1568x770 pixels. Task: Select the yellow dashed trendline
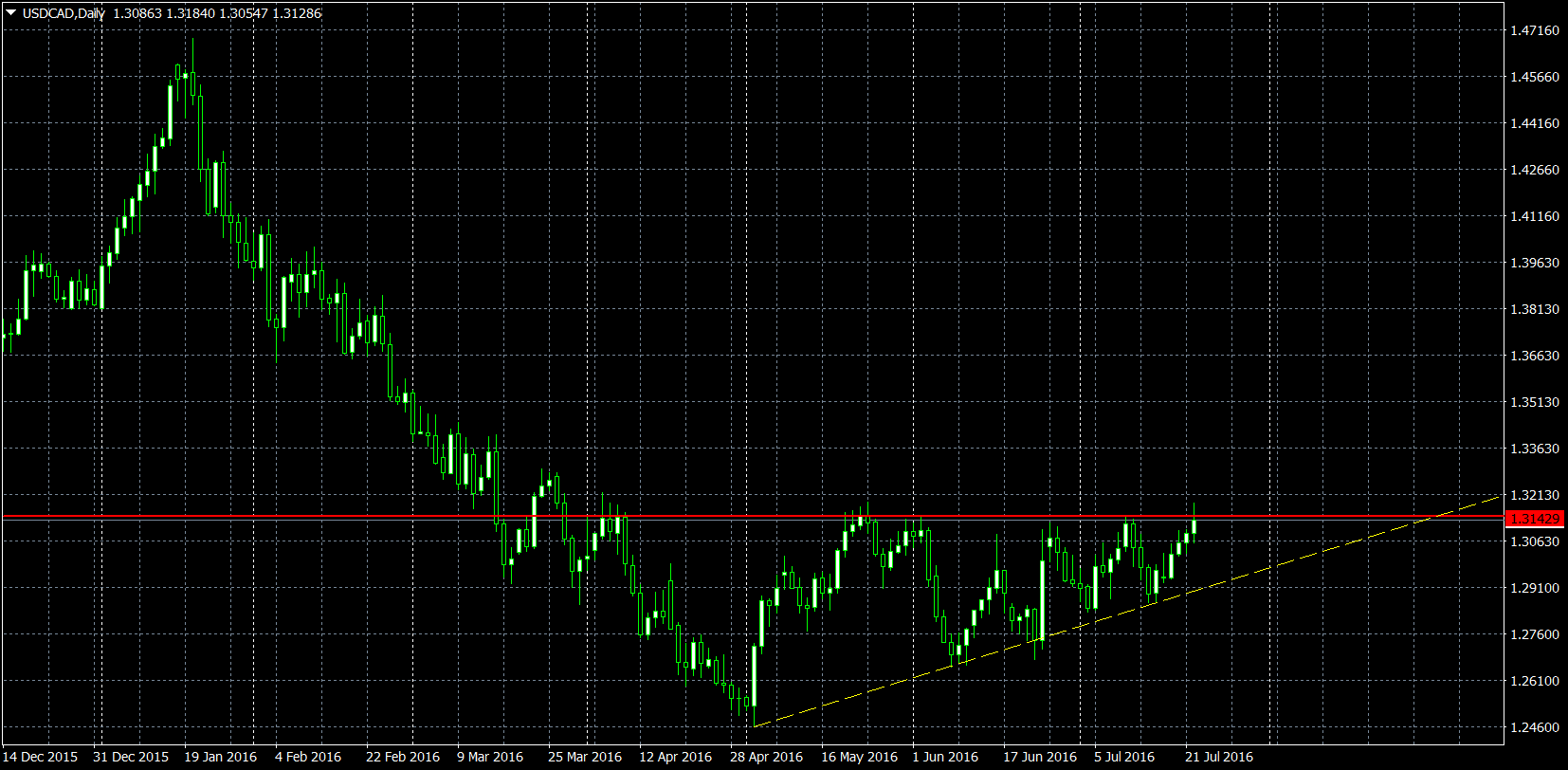coord(1128,612)
